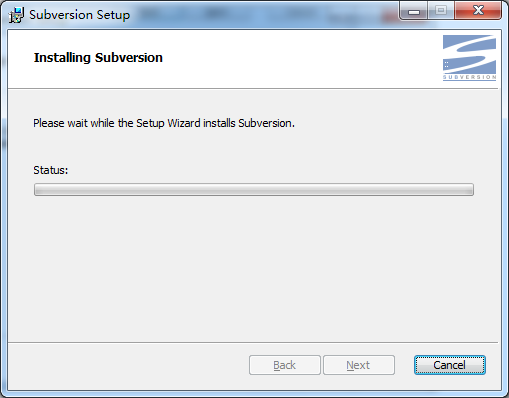Minimize the Subversion Setup window
The image size is (509, 398).
(x=414, y=11)
